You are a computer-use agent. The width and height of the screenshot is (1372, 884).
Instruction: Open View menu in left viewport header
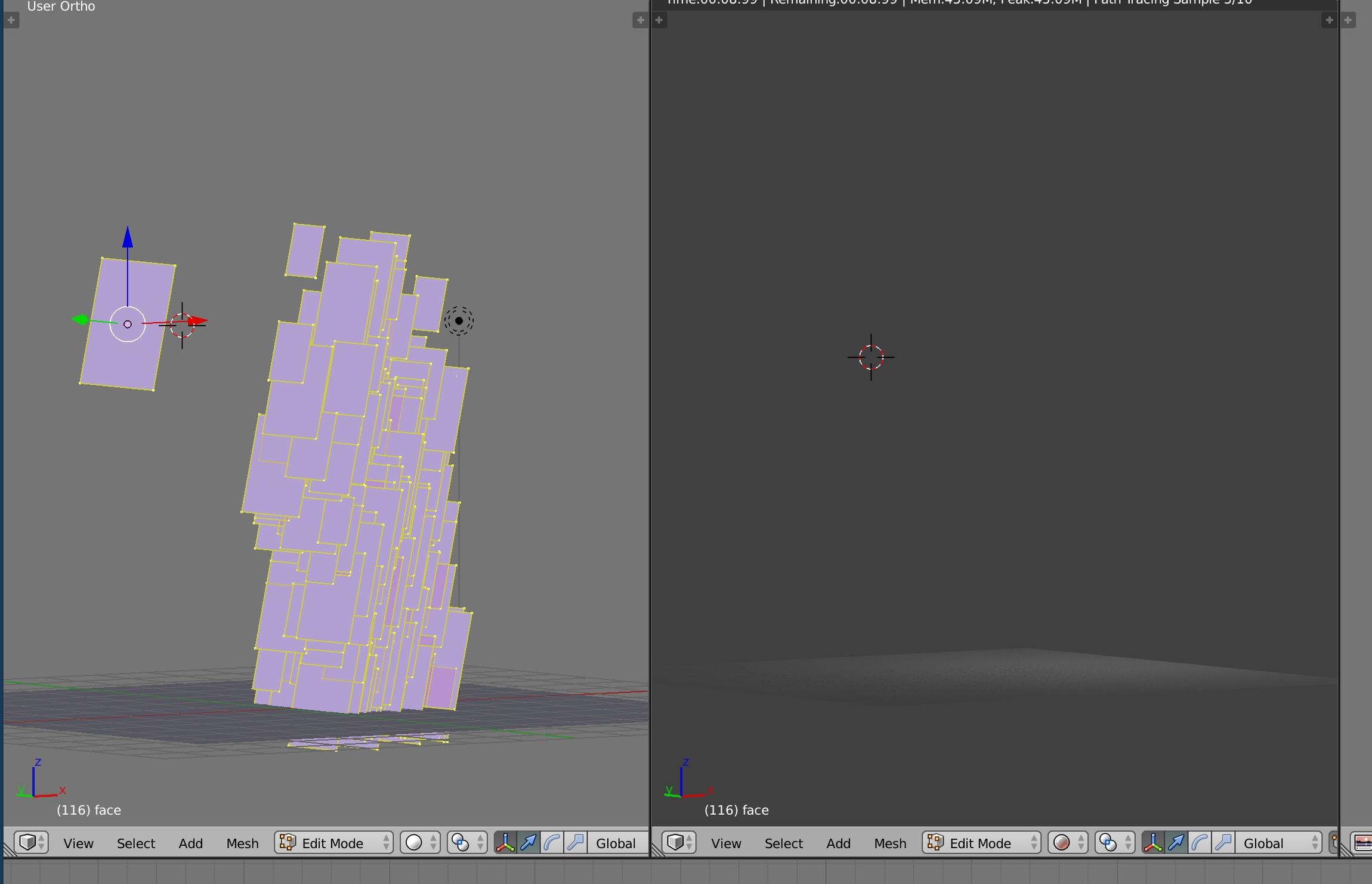78,843
